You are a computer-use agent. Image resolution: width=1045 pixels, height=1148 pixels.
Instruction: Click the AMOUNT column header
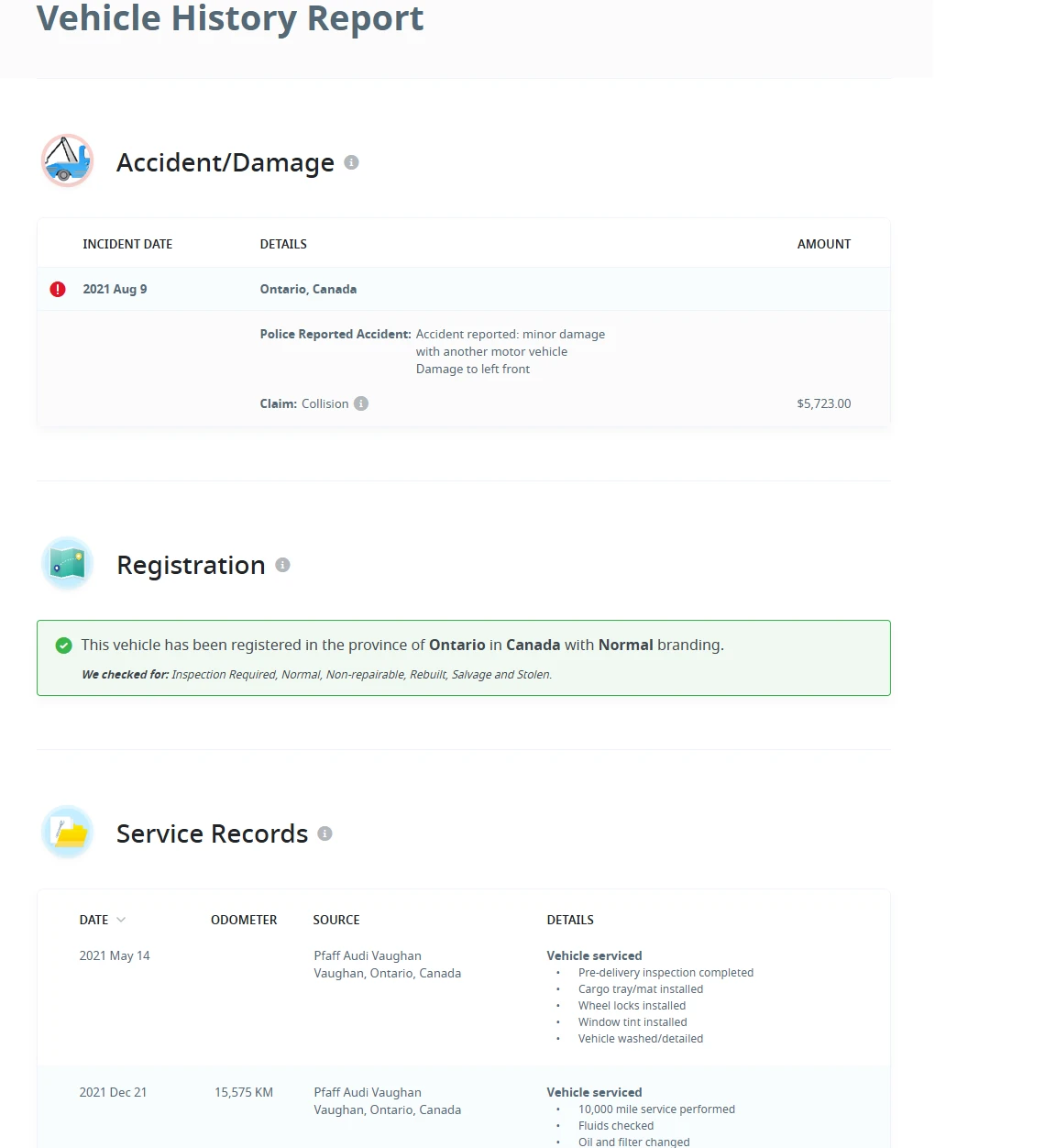click(824, 244)
